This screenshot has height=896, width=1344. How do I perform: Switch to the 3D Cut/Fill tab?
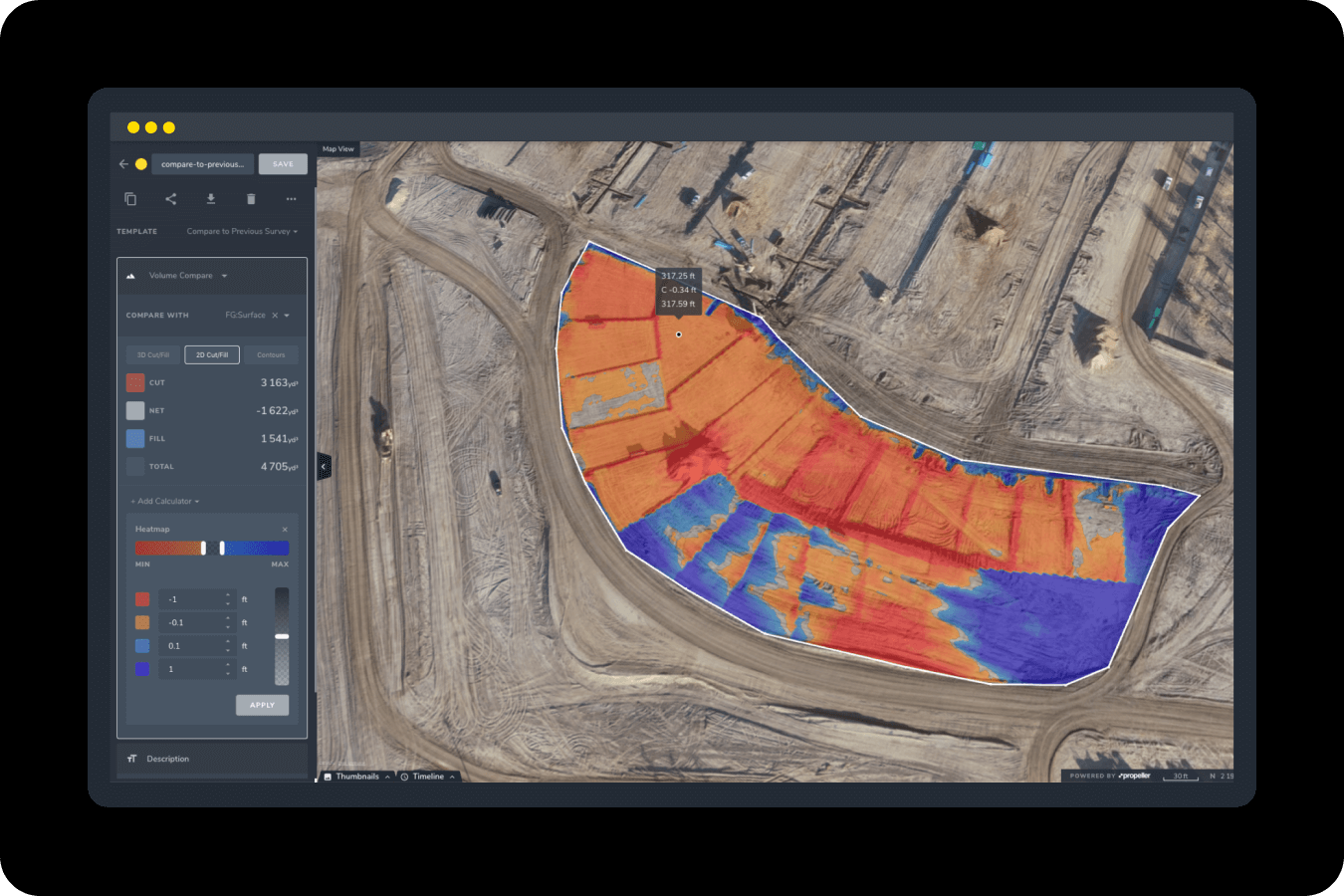pyautogui.click(x=151, y=354)
